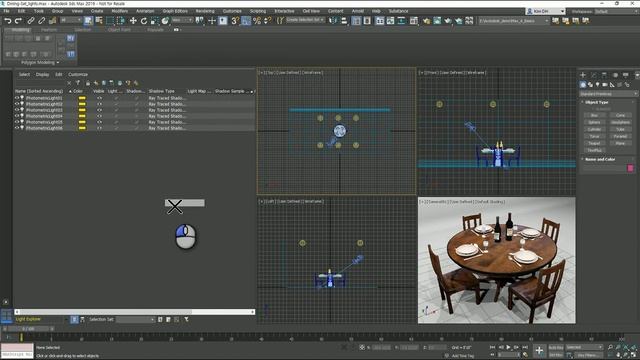
Task: Click the Mirror tool icon
Action: 333,20
